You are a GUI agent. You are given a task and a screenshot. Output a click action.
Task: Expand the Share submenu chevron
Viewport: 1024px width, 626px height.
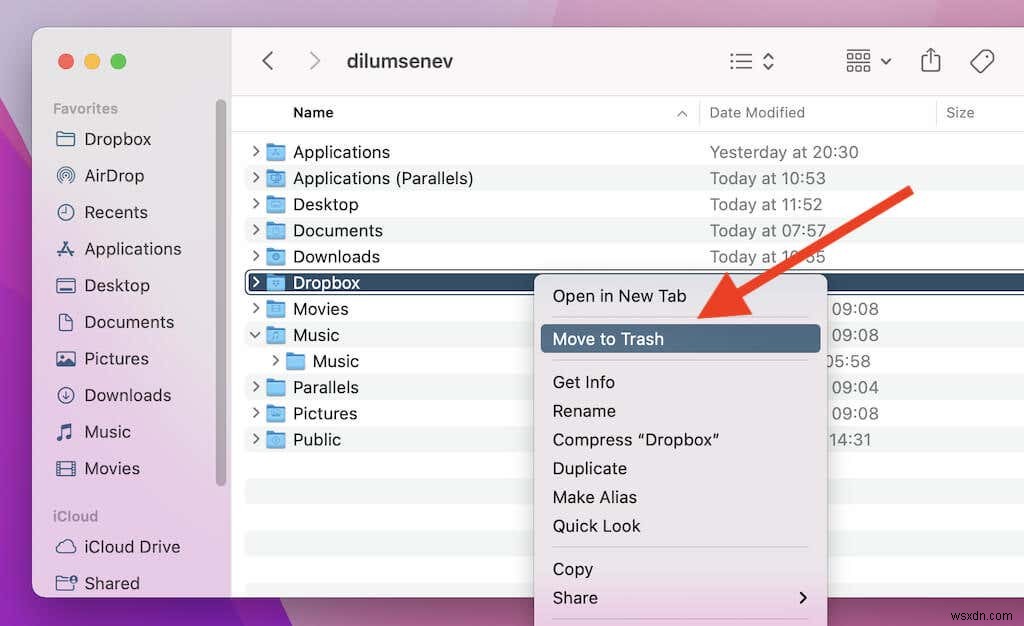click(803, 597)
